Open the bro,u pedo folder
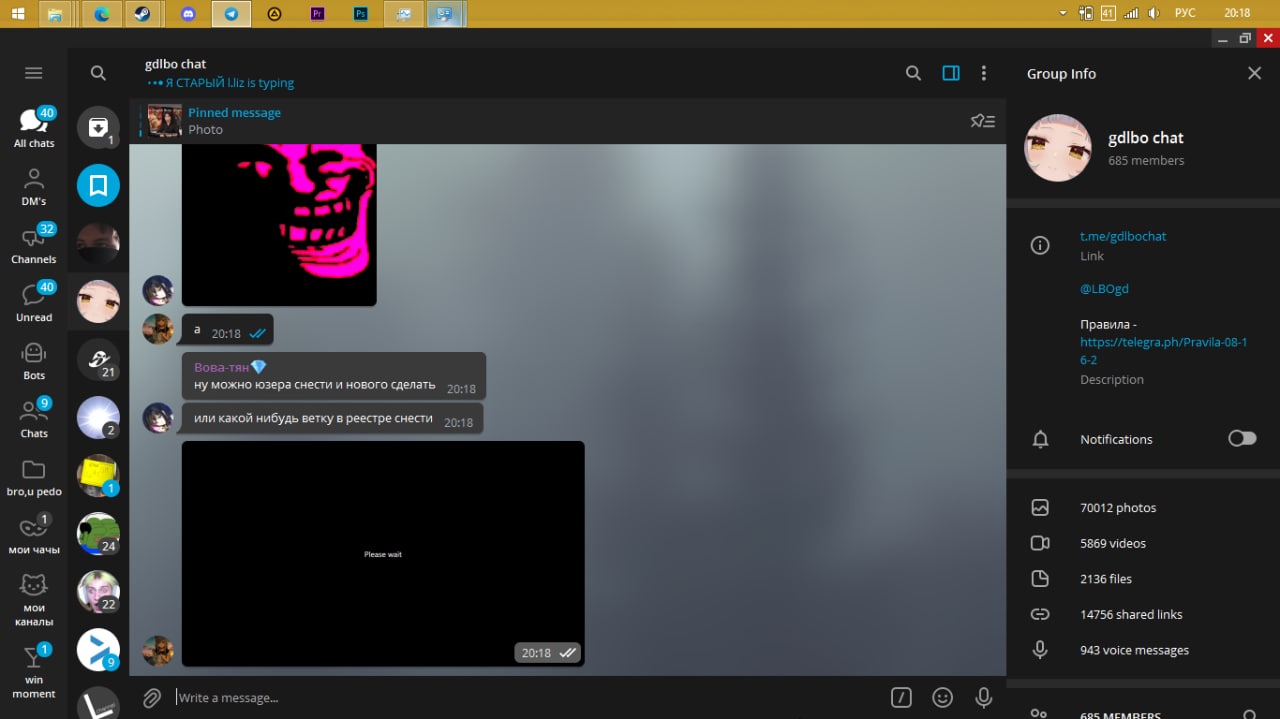 (x=34, y=477)
